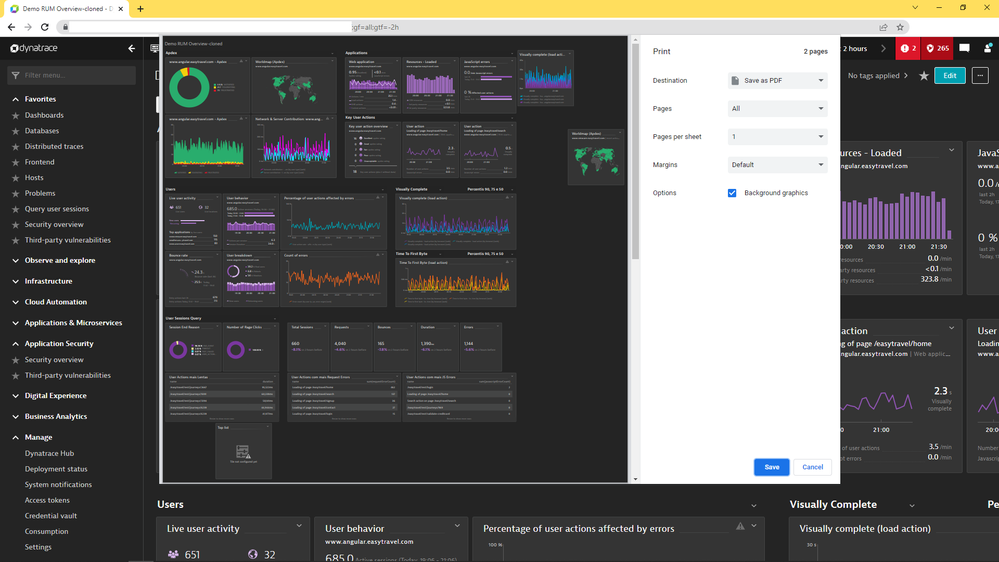Click the Save button in print dialog
999x562 pixels.
(771, 467)
